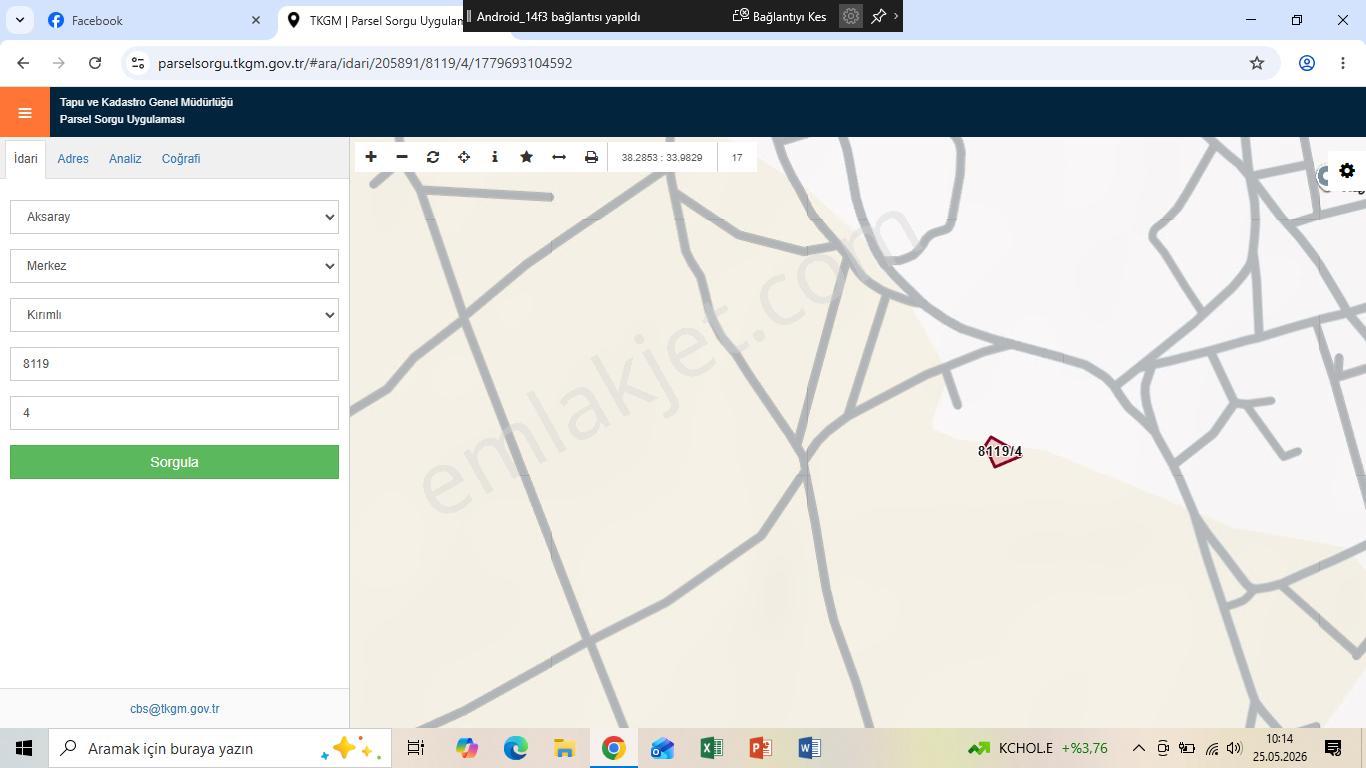Expand the Kırımlı neighborhood dropdown

click(x=174, y=315)
